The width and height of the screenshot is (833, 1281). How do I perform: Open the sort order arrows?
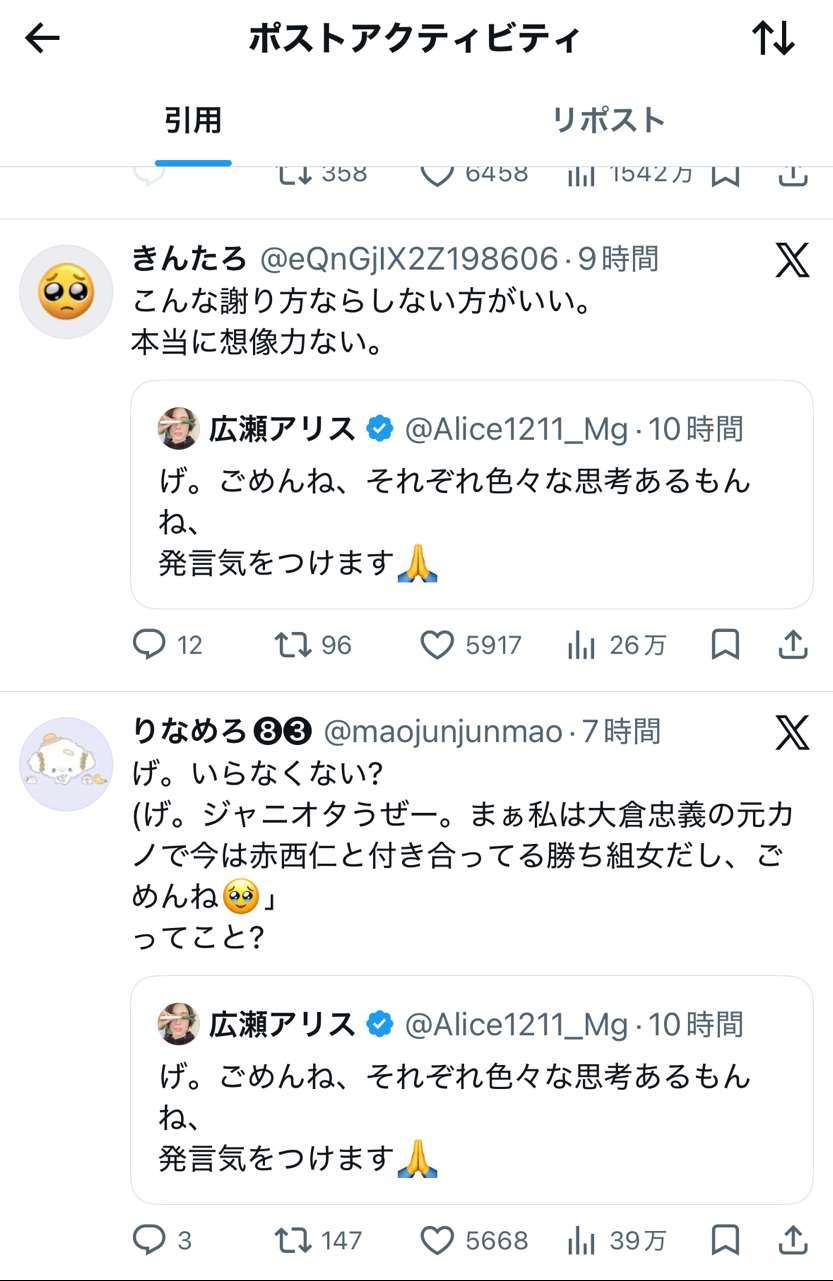coord(773,39)
